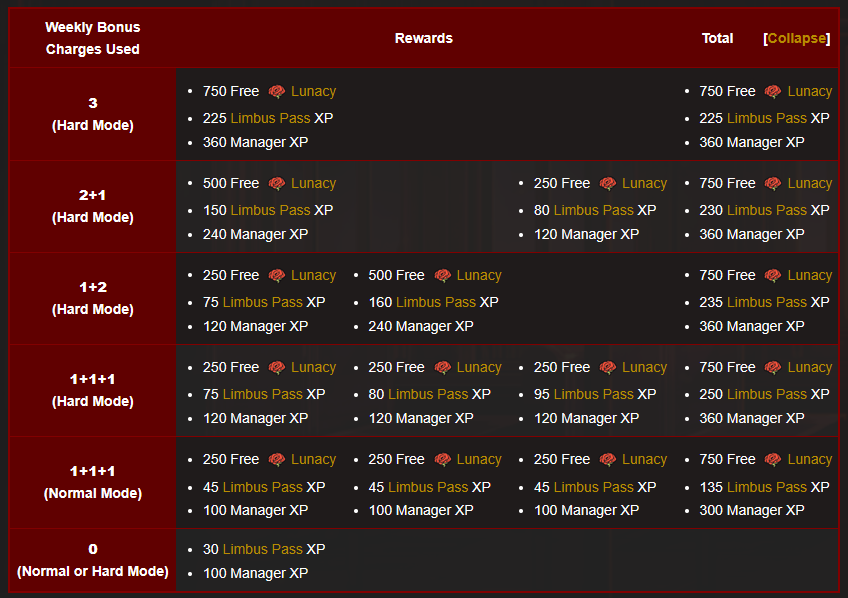Open Lunacy link after 500 Free in 1+2 row
The width and height of the screenshot is (848, 598).
(479, 275)
